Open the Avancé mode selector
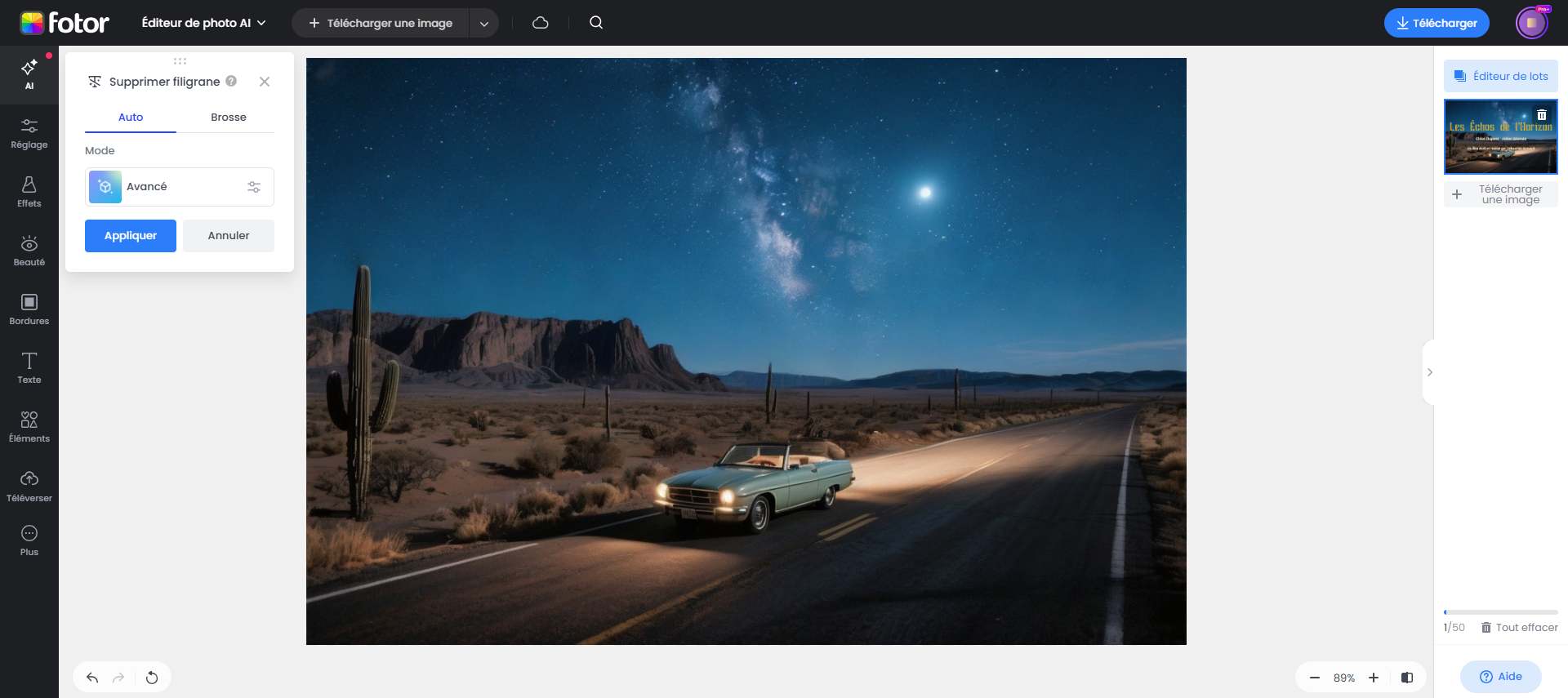This screenshot has height=698, width=1568. (x=180, y=187)
